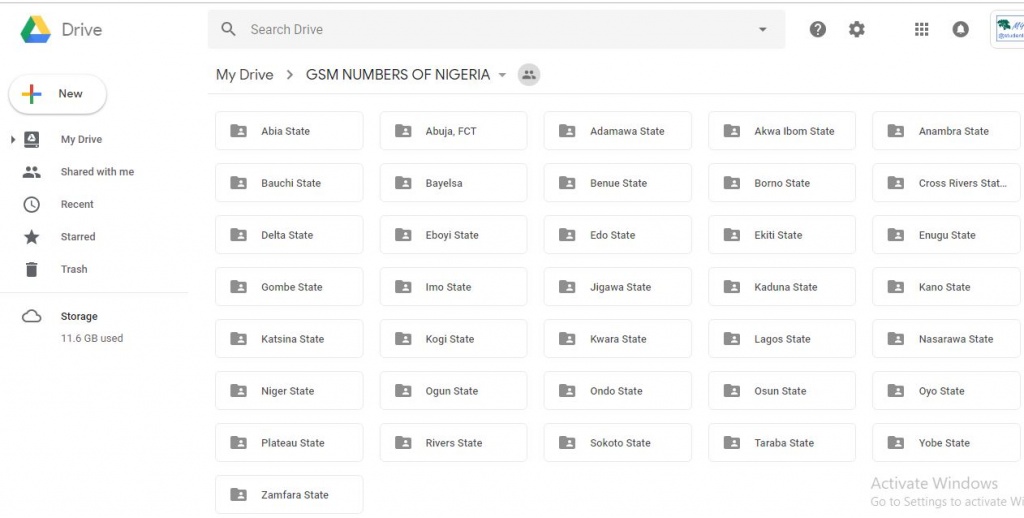This screenshot has width=1024, height=518.
Task: Click the Google Drive logo
Action: pos(36,30)
